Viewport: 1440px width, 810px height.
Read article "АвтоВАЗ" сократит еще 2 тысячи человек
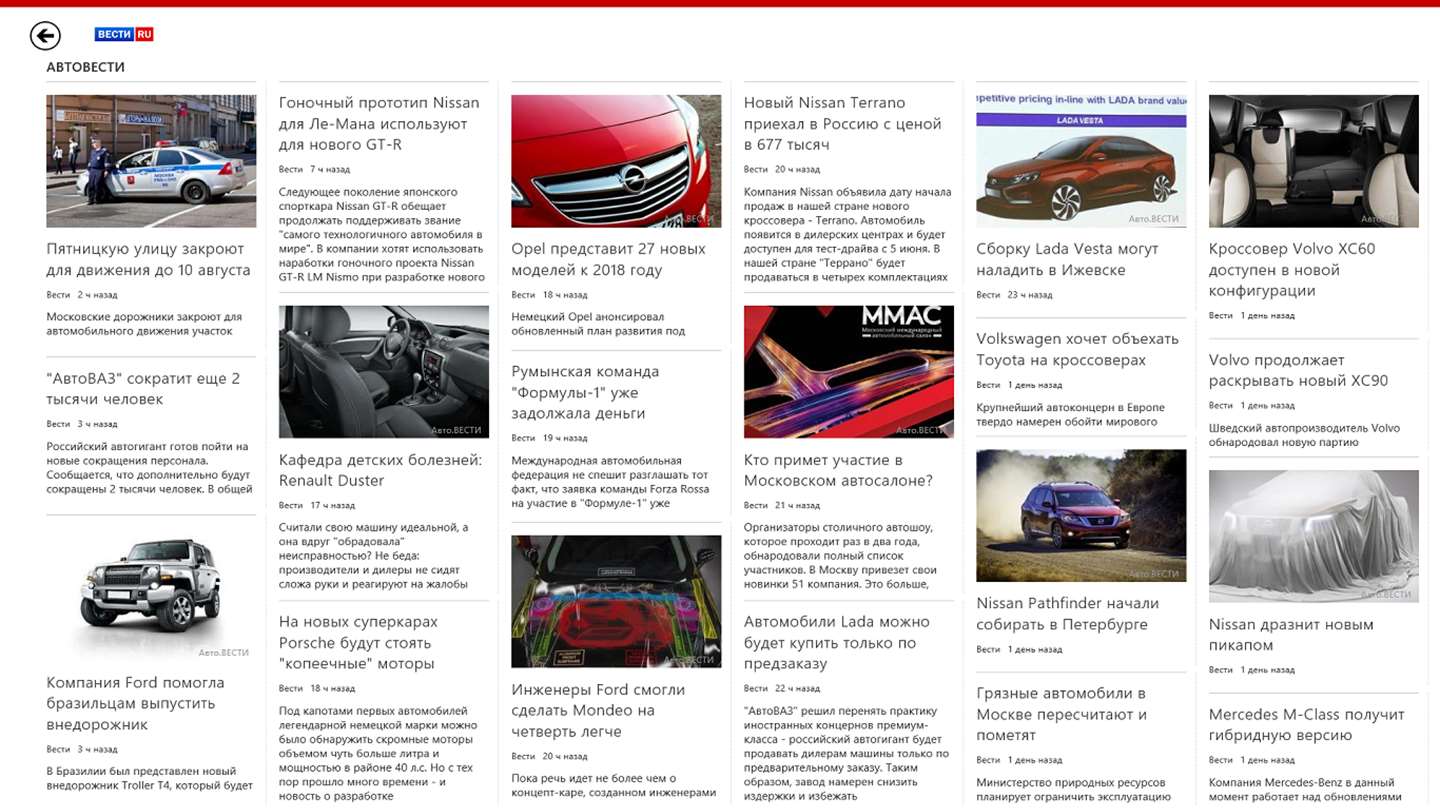pyautogui.click(x=143, y=389)
